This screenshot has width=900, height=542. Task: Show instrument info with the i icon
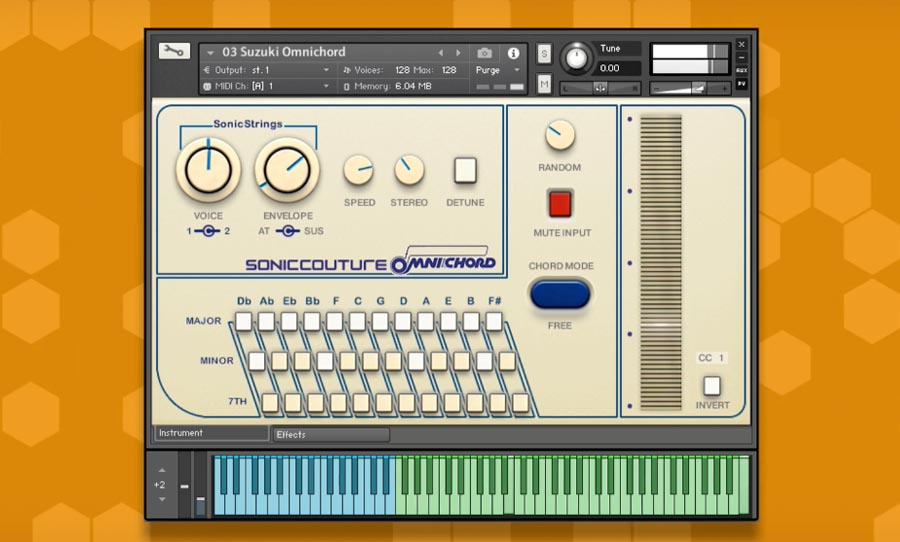click(513, 53)
